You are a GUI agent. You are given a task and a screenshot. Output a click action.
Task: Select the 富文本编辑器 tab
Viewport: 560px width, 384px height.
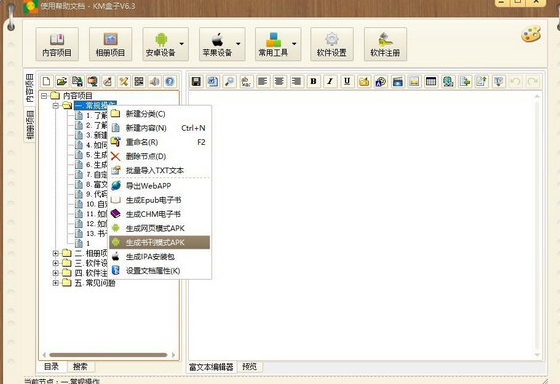211,367
